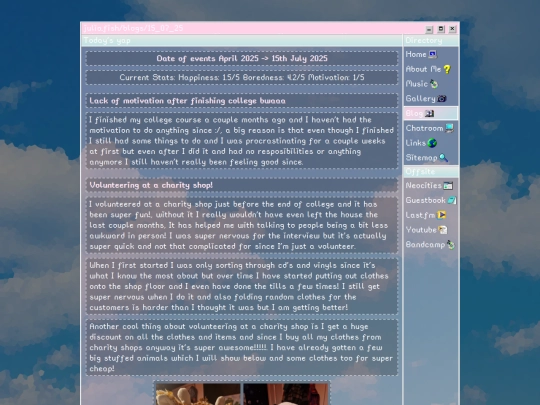
Task: Click the yellow question mark icon
Action: [447, 69]
